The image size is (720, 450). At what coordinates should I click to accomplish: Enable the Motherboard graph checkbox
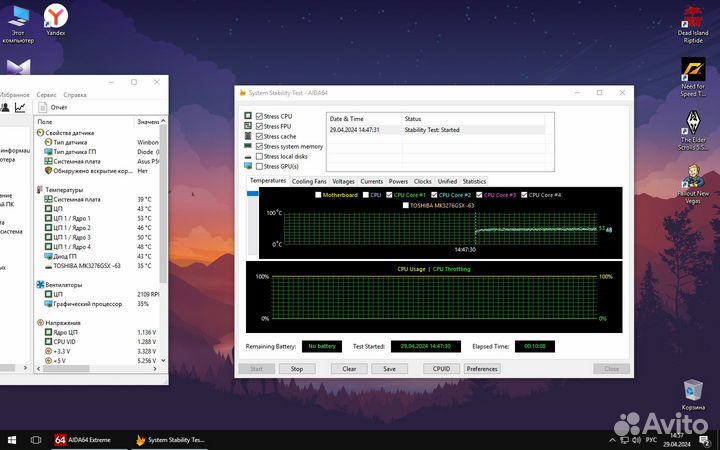(x=318, y=195)
